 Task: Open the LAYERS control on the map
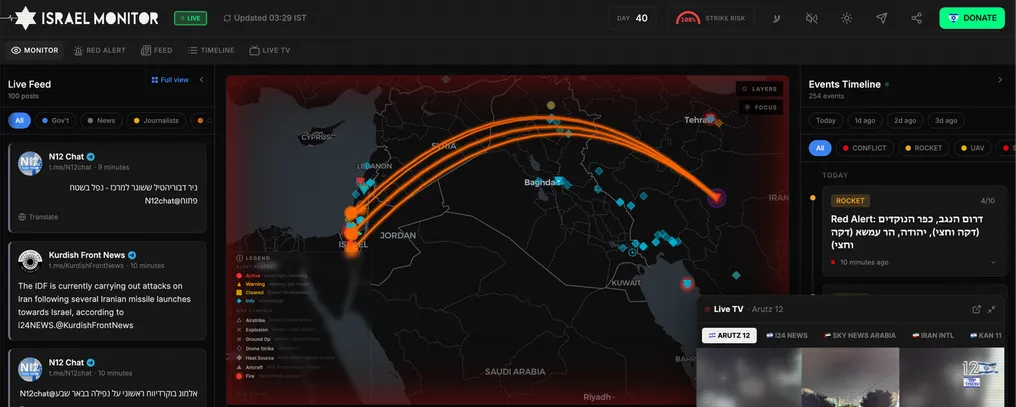point(759,89)
